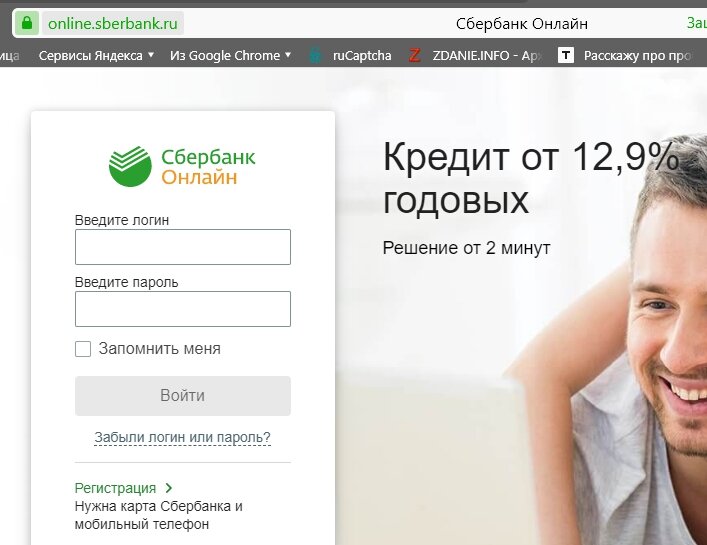Screen dimensions: 707x545
Task: Click the Сбербанк Онлайн page title in address bar
Action: (522, 23)
